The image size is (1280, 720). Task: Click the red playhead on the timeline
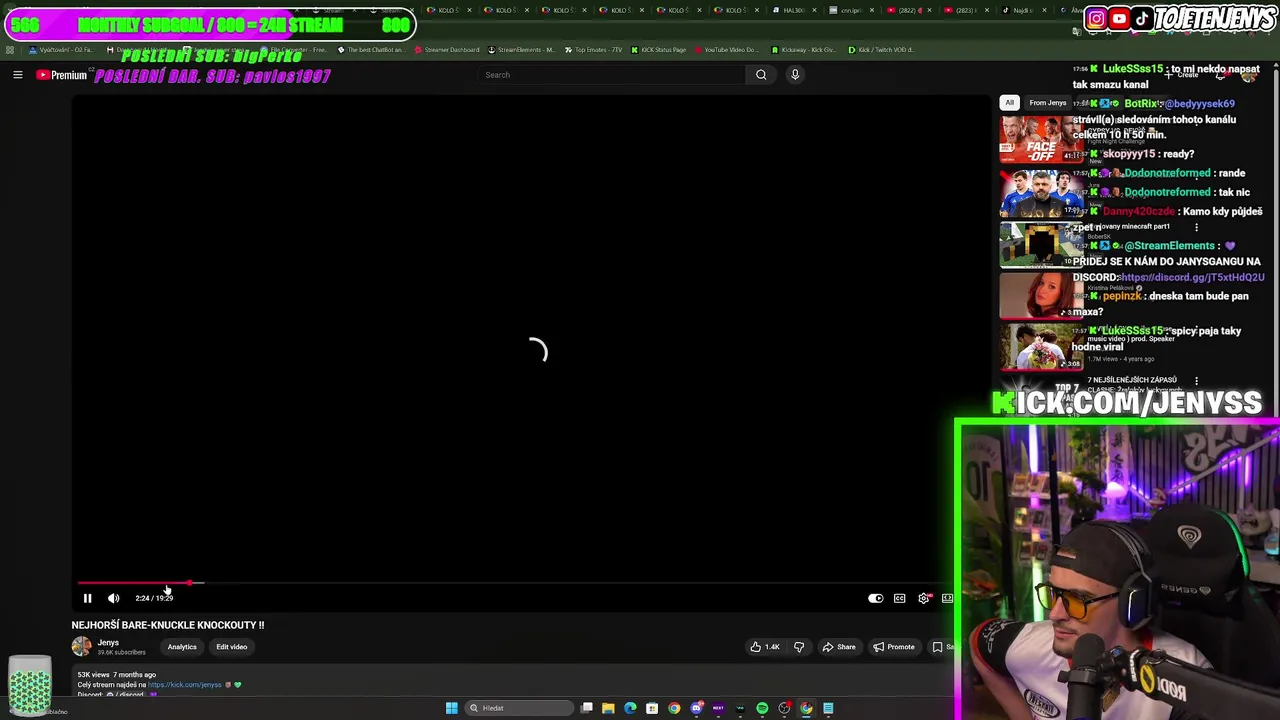click(188, 582)
